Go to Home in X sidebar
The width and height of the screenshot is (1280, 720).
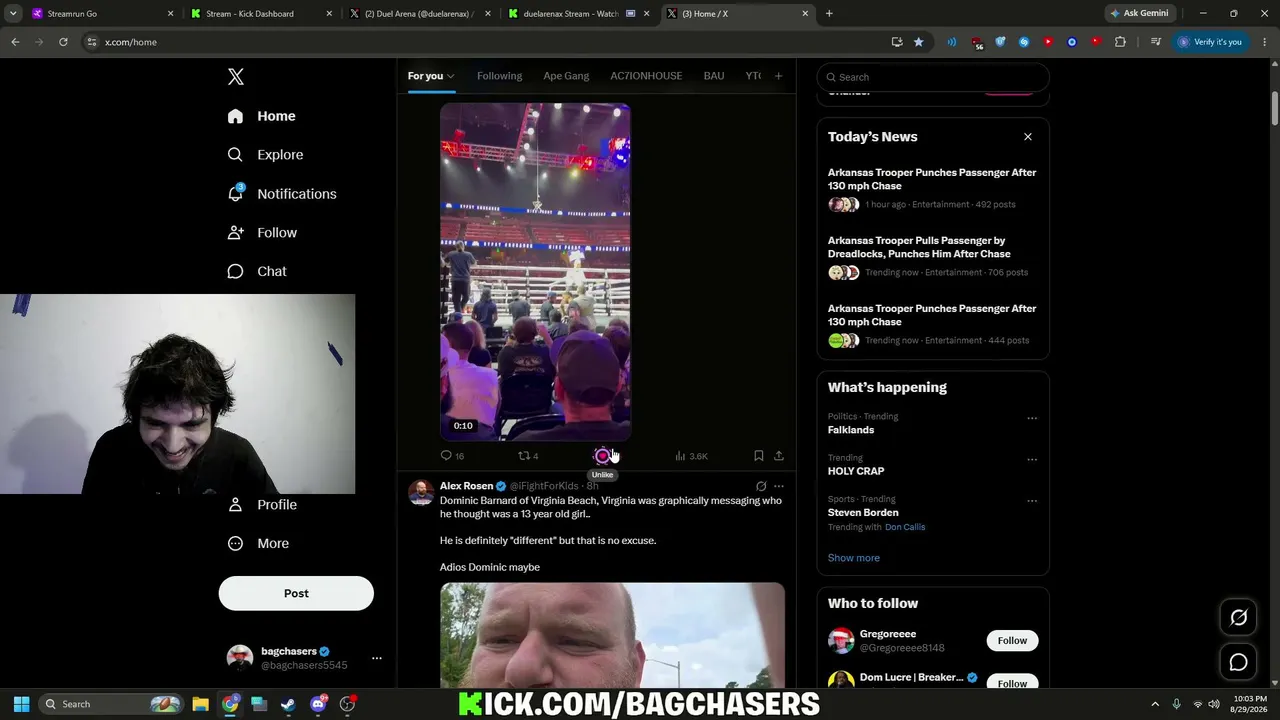(x=261, y=116)
